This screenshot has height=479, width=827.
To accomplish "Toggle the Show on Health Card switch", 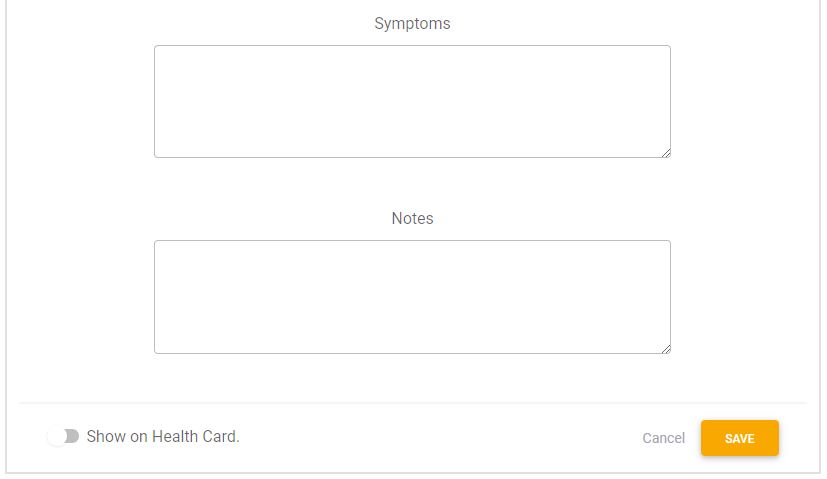I will (x=63, y=436).
